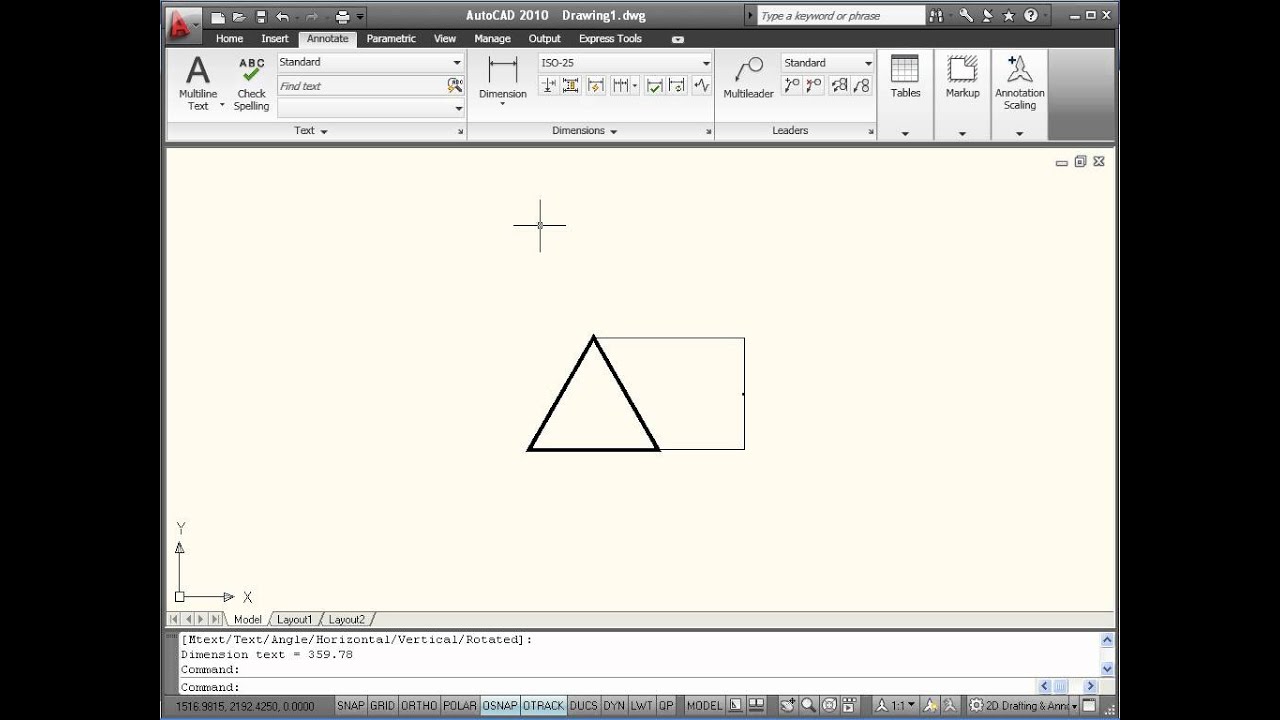
Task: Click the rightmost icon in the Leaders row
Action: 862,86
